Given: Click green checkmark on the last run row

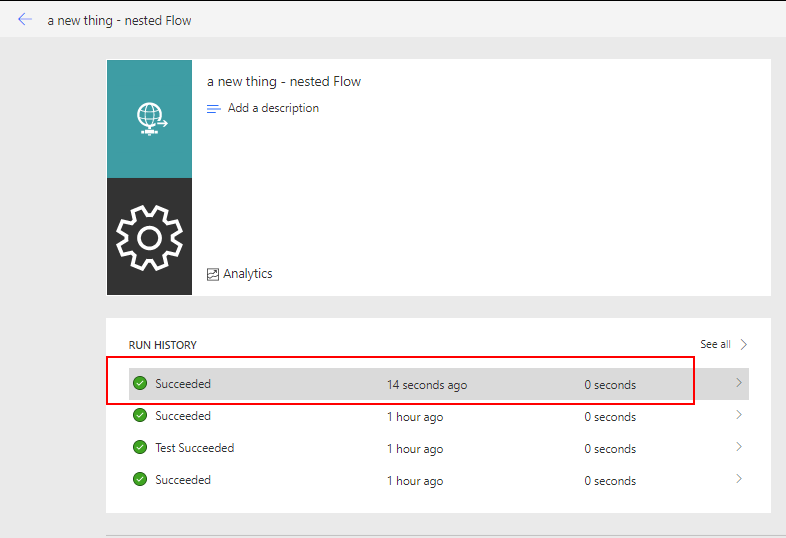Looking at the screenshot, I should point(140,480).
